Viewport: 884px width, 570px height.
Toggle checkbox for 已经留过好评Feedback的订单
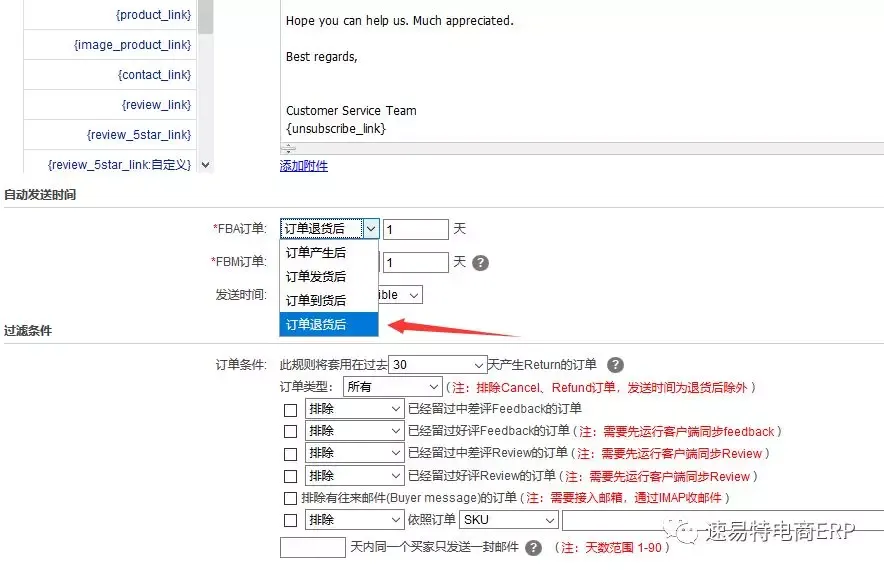290,432
